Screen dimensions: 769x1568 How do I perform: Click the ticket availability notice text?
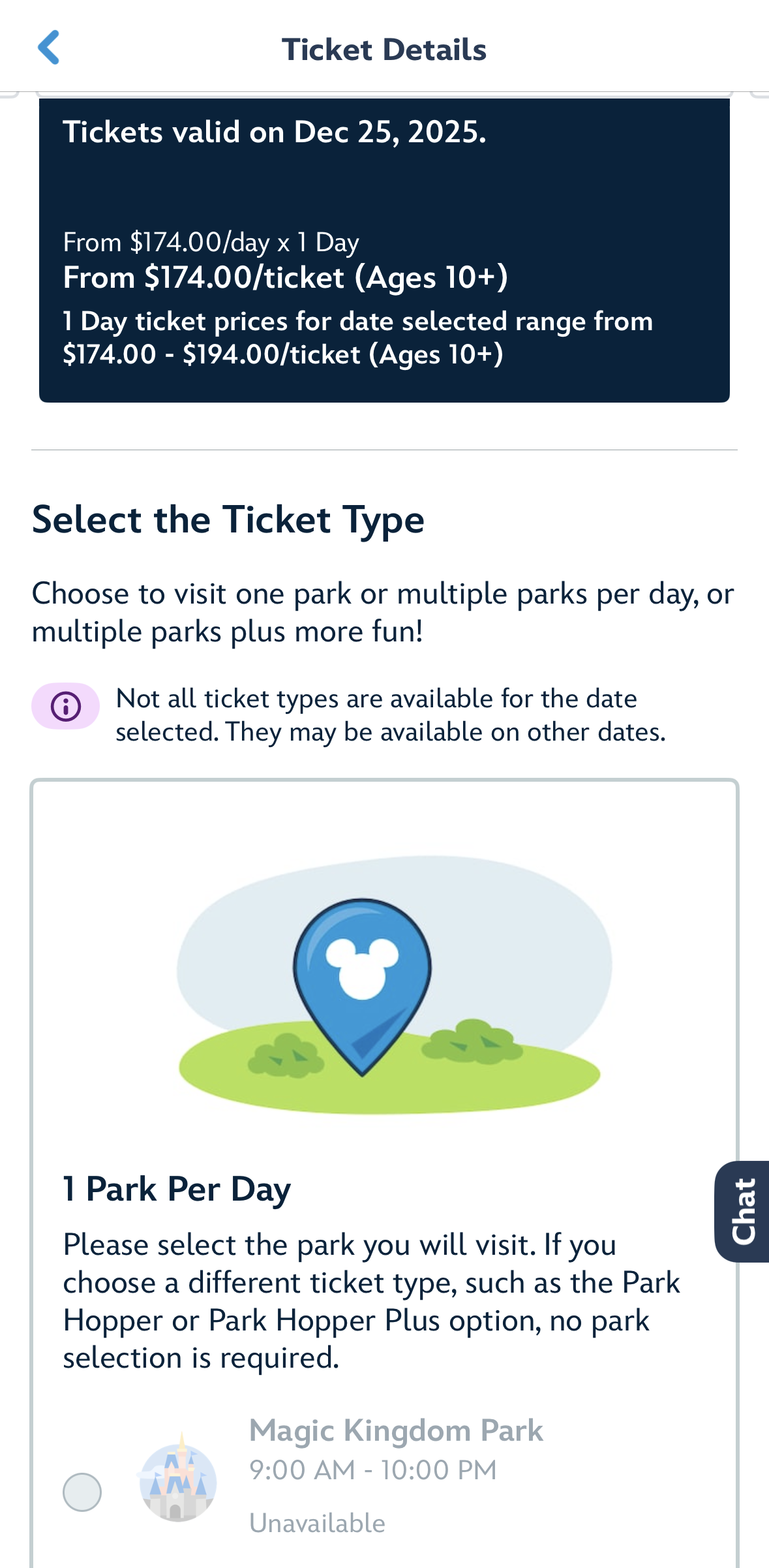pos(390,715)
